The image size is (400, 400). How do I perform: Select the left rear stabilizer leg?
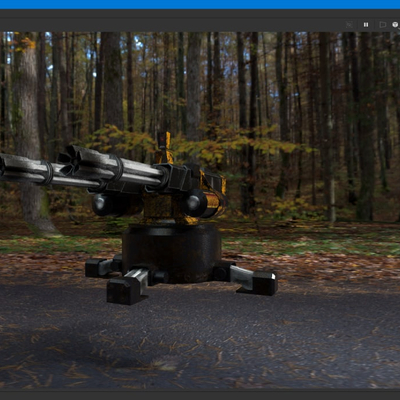point(102,267)
